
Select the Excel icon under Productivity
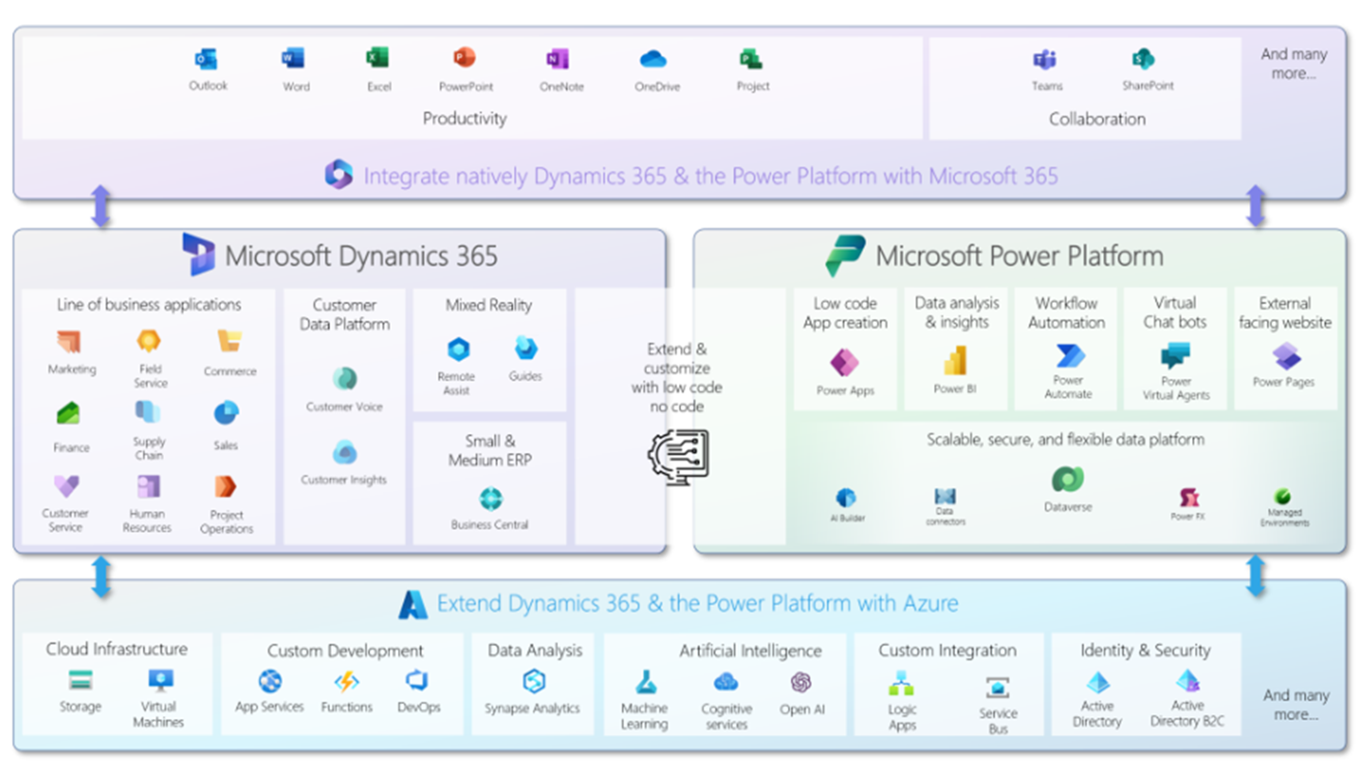pos(377,59)
